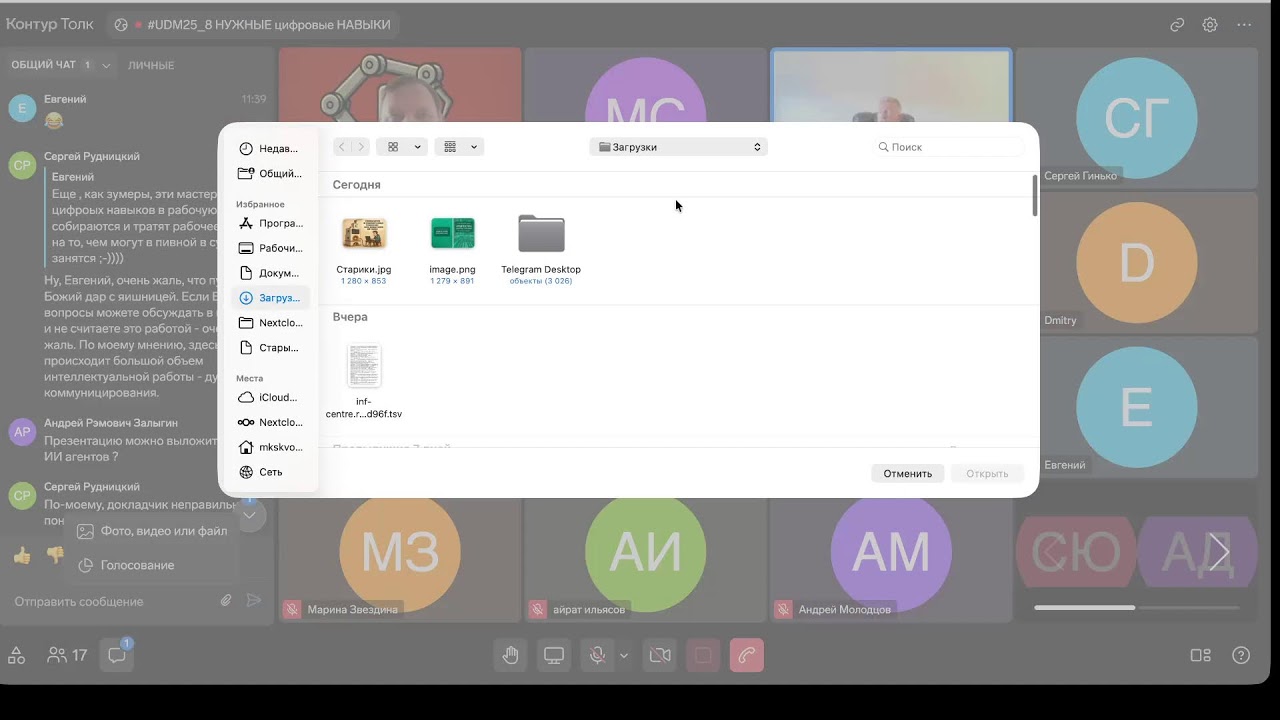Screen dimensions: 1280x720
Task: Expand the Общий чат chevron
Action: click(106, 65)
